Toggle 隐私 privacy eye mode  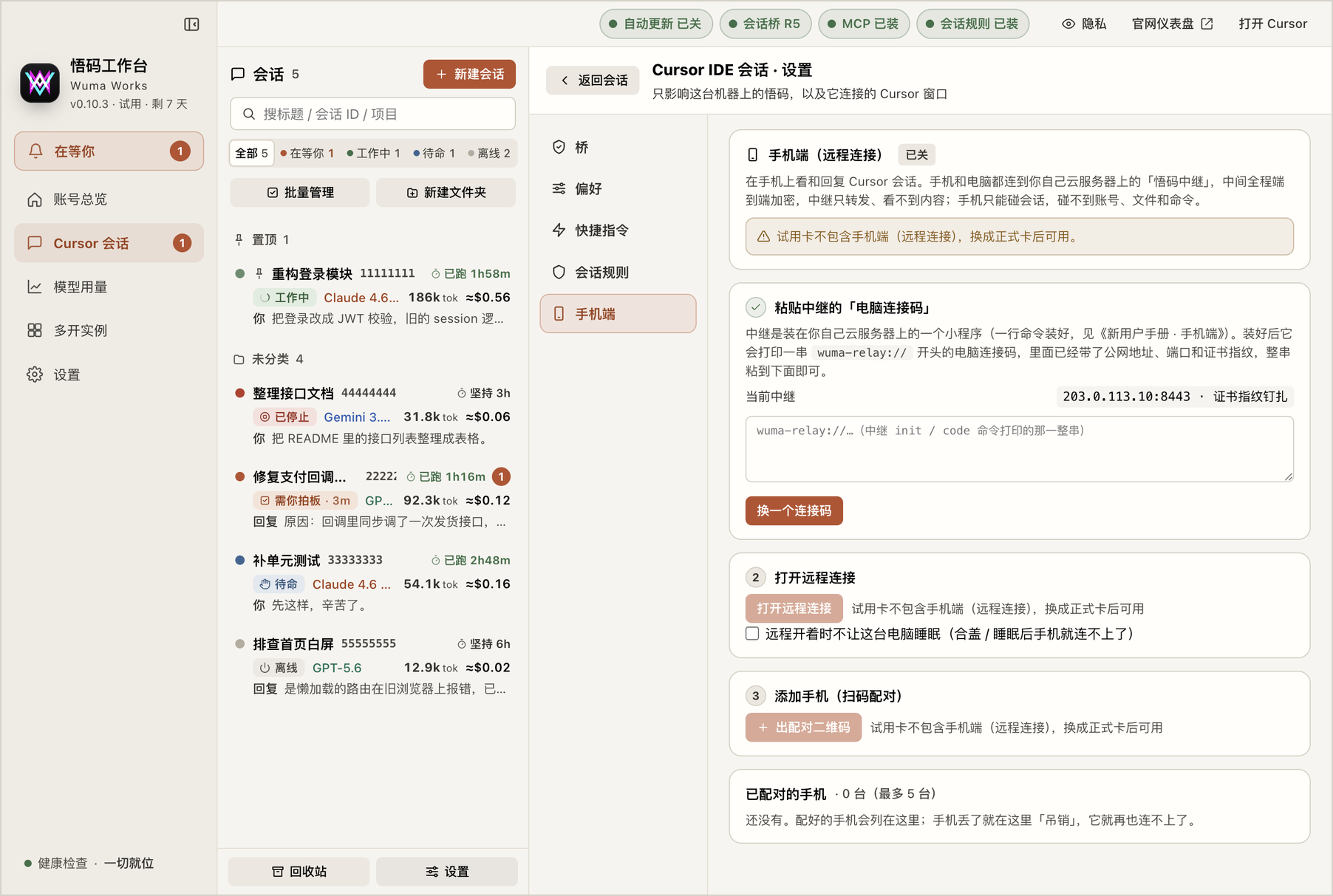click(x=1084, y=24)
